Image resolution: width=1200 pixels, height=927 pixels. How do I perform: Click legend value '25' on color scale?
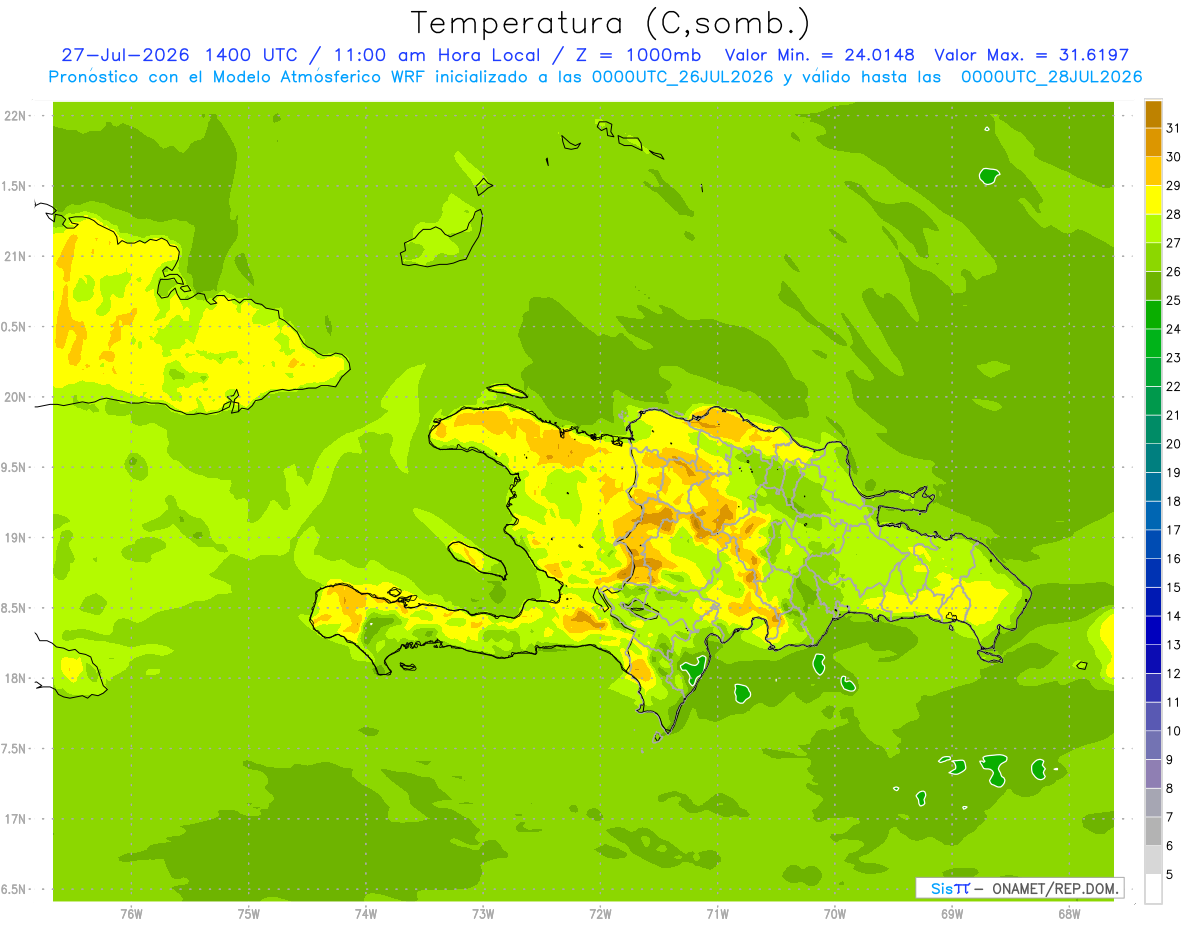coord(1173,300)
